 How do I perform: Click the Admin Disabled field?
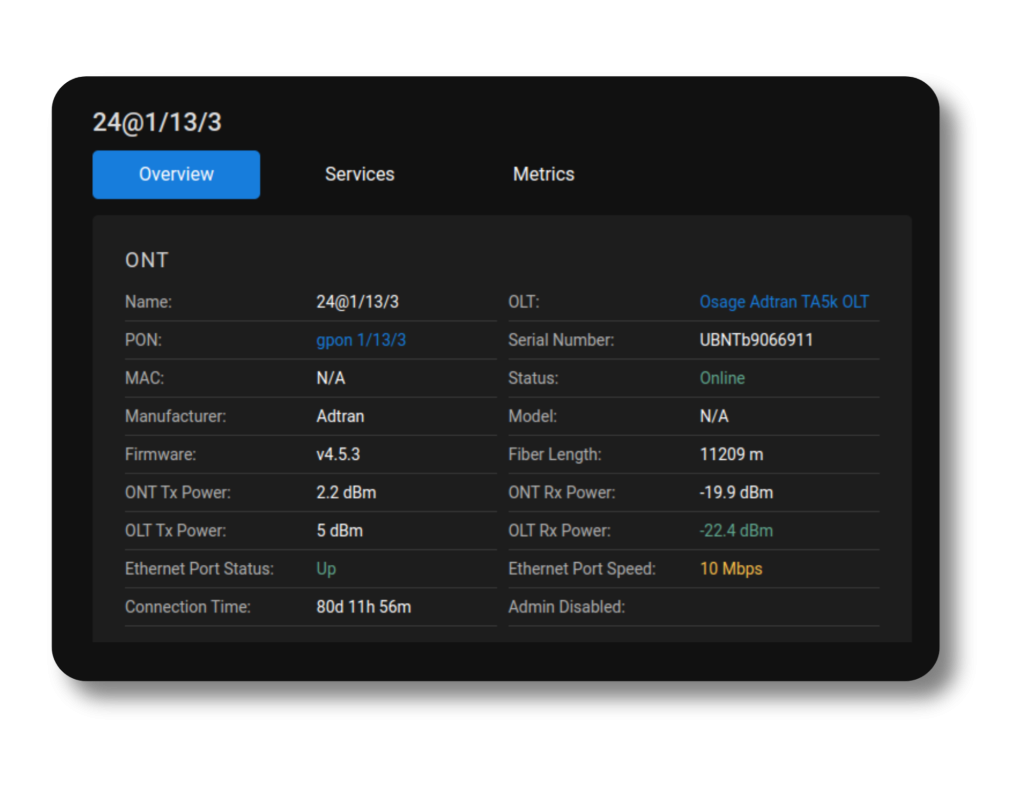tap(567, 606)
